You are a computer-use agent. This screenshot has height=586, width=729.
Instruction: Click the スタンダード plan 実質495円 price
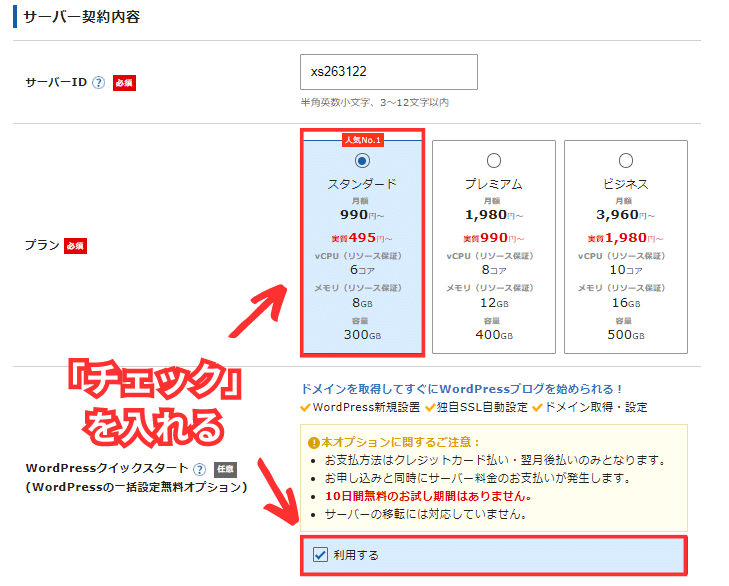click(362, 238)
